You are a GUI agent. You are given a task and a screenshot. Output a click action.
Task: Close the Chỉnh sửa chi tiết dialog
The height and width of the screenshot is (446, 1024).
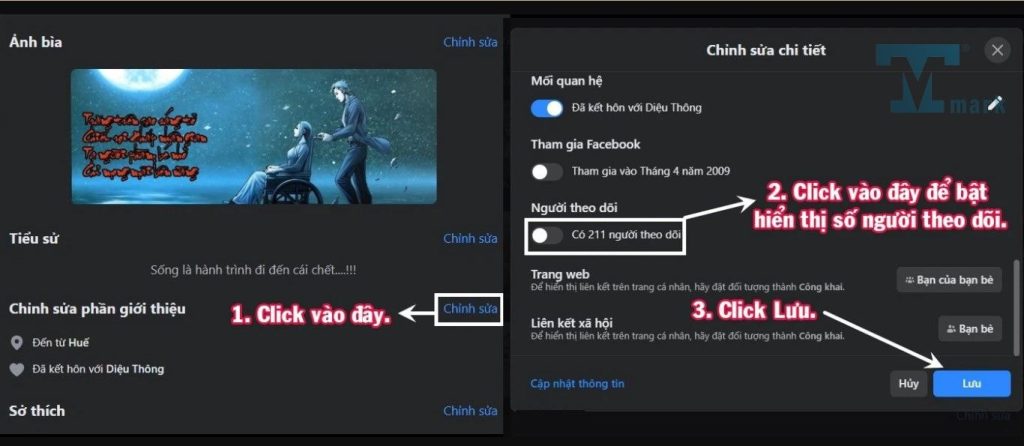997,50
